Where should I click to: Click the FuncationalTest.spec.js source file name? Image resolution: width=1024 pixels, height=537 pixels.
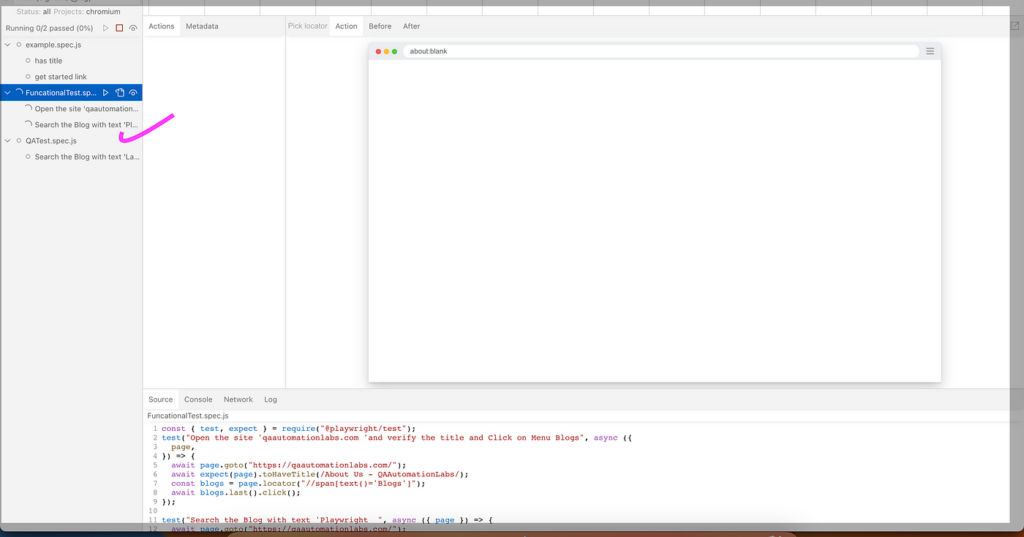tap(188, 415)
